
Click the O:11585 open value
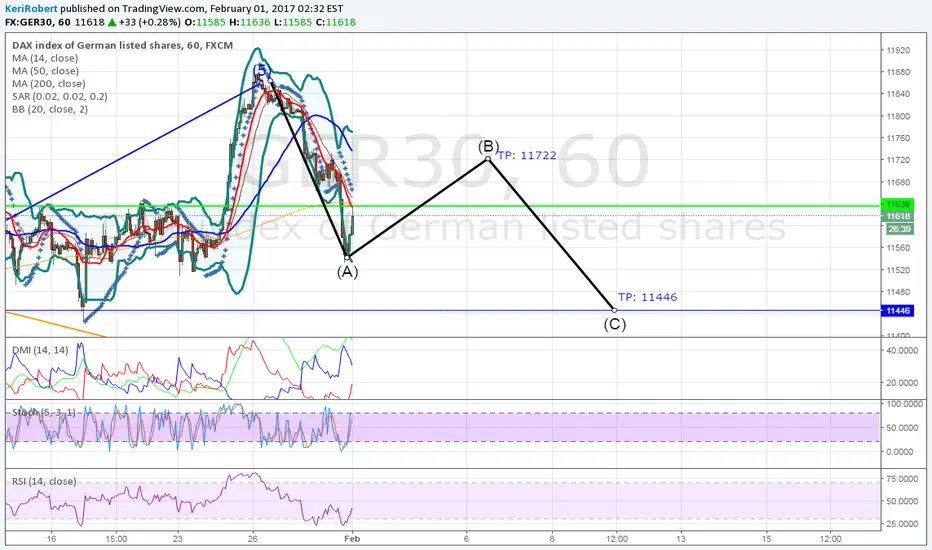[x=205, y=22]
